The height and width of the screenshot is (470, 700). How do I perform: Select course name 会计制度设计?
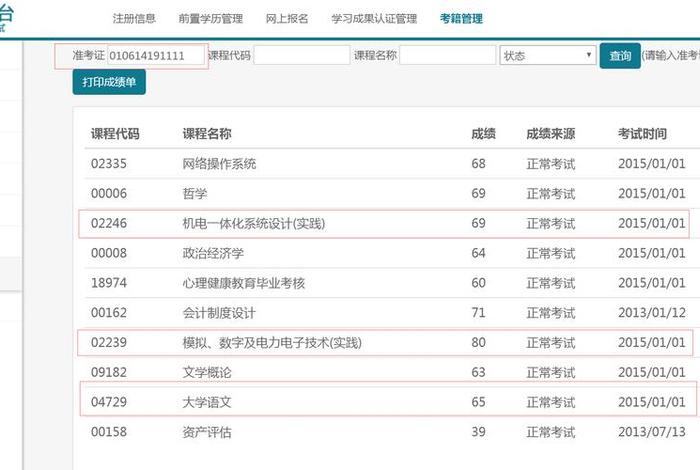point(219,313)
